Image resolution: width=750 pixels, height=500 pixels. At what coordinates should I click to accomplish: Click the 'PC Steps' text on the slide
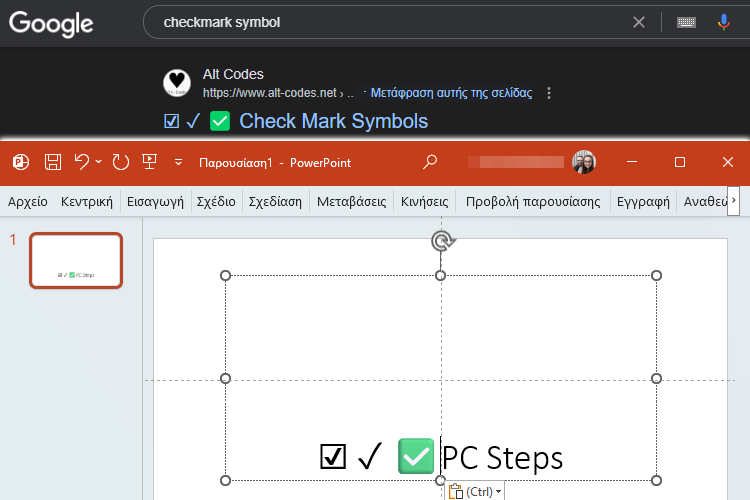[x=502, y=458]
